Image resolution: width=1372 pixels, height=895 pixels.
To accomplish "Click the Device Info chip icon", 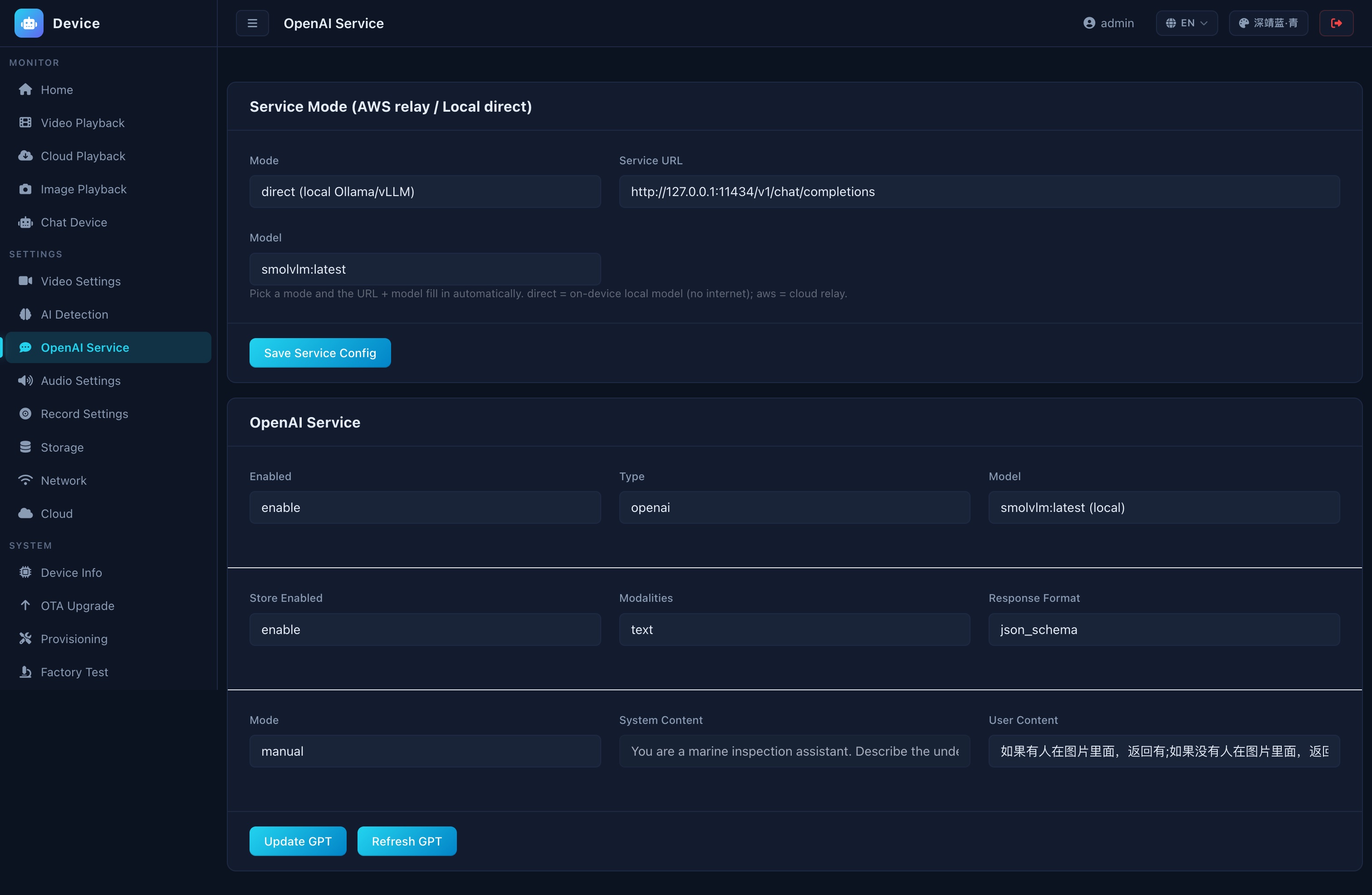I will [25, 572].
